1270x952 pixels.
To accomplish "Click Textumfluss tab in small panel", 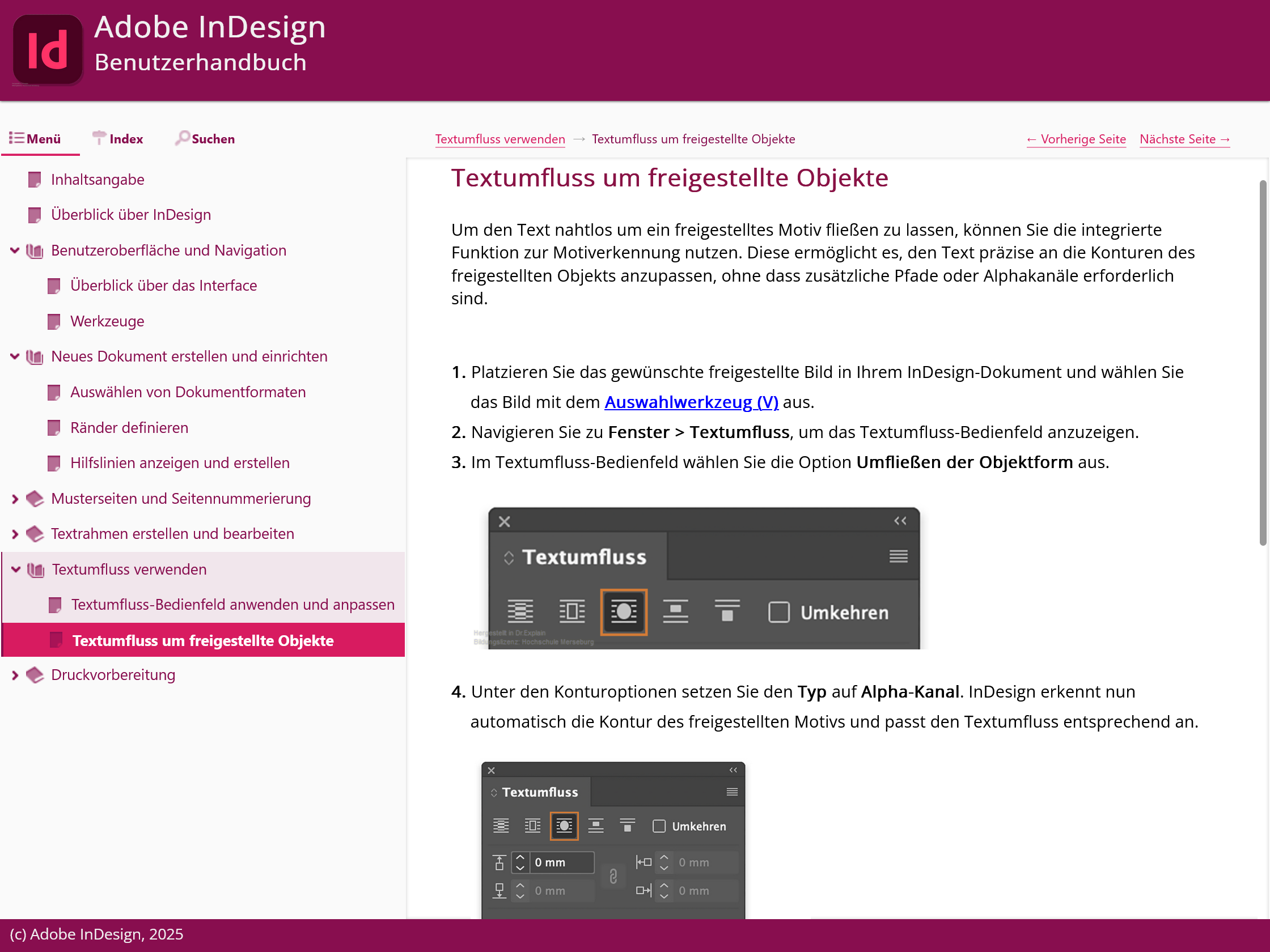I will pos(536,792).
